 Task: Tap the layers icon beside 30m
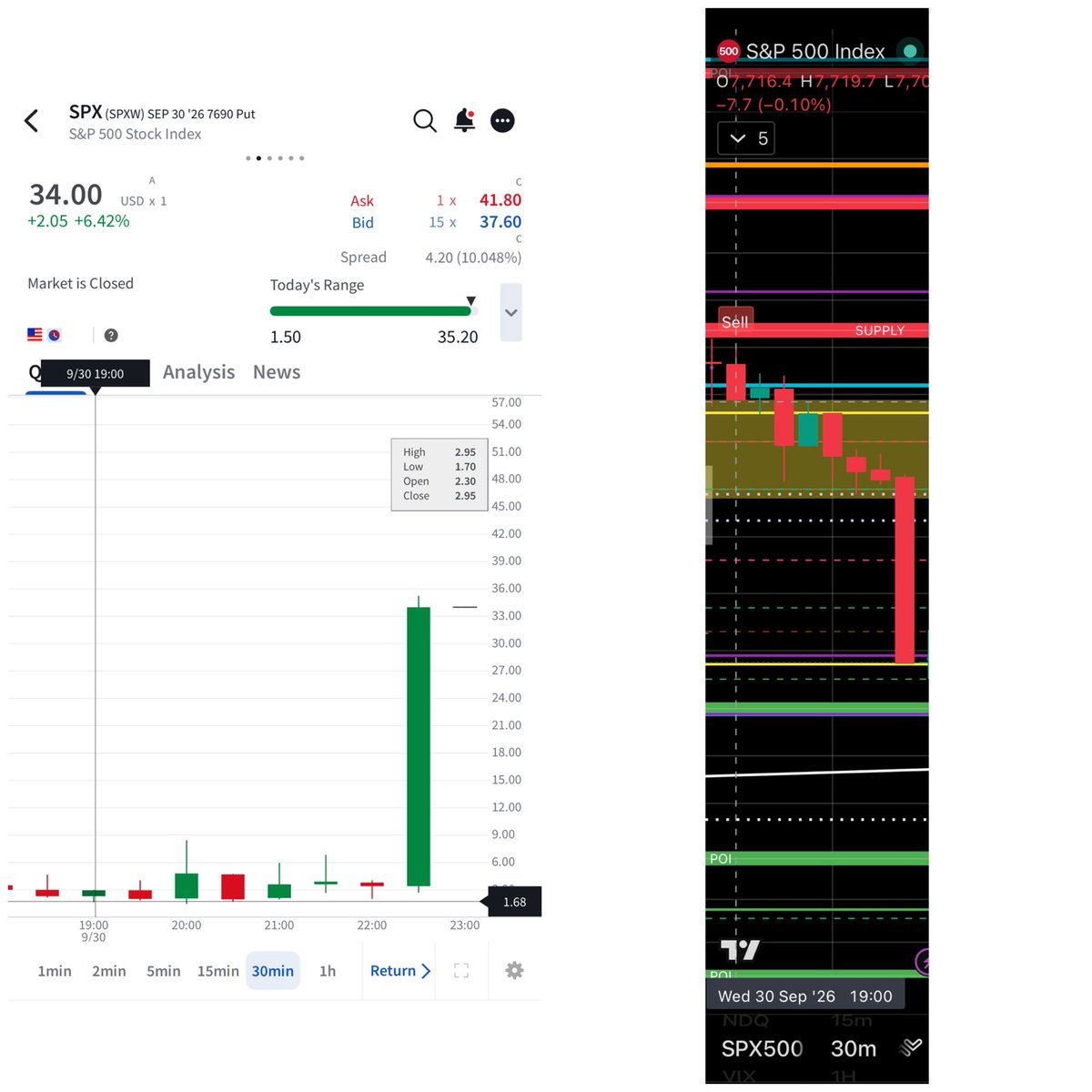(910, 1048)
